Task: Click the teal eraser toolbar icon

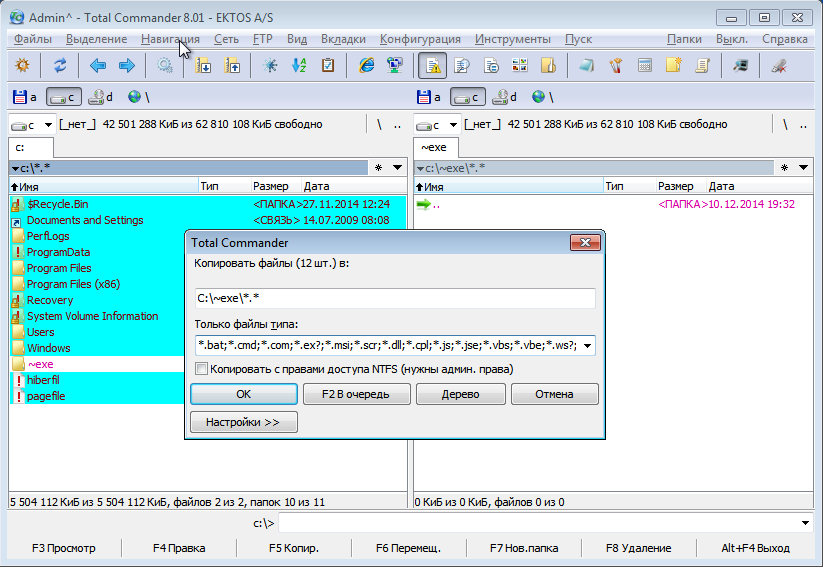Action: pos(587,66)
